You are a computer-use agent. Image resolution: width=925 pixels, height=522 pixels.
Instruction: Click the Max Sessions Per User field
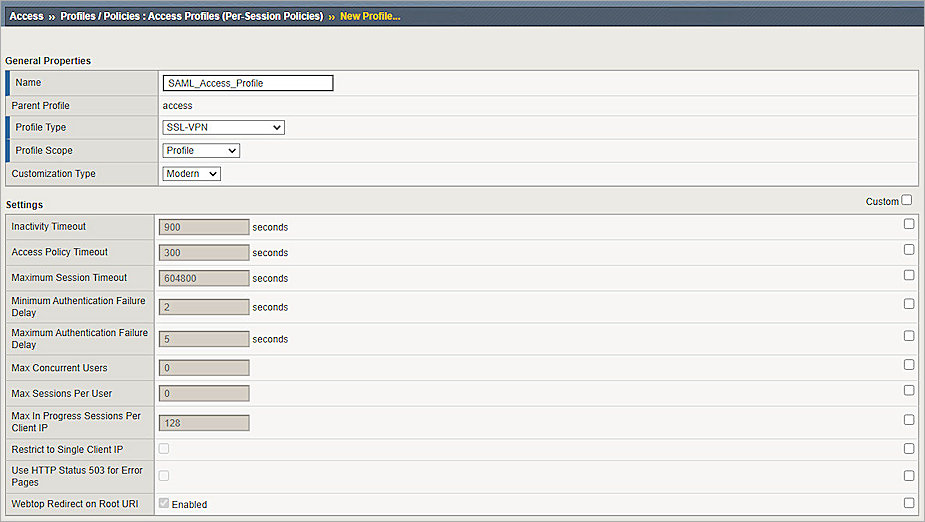tap(204, 393)
